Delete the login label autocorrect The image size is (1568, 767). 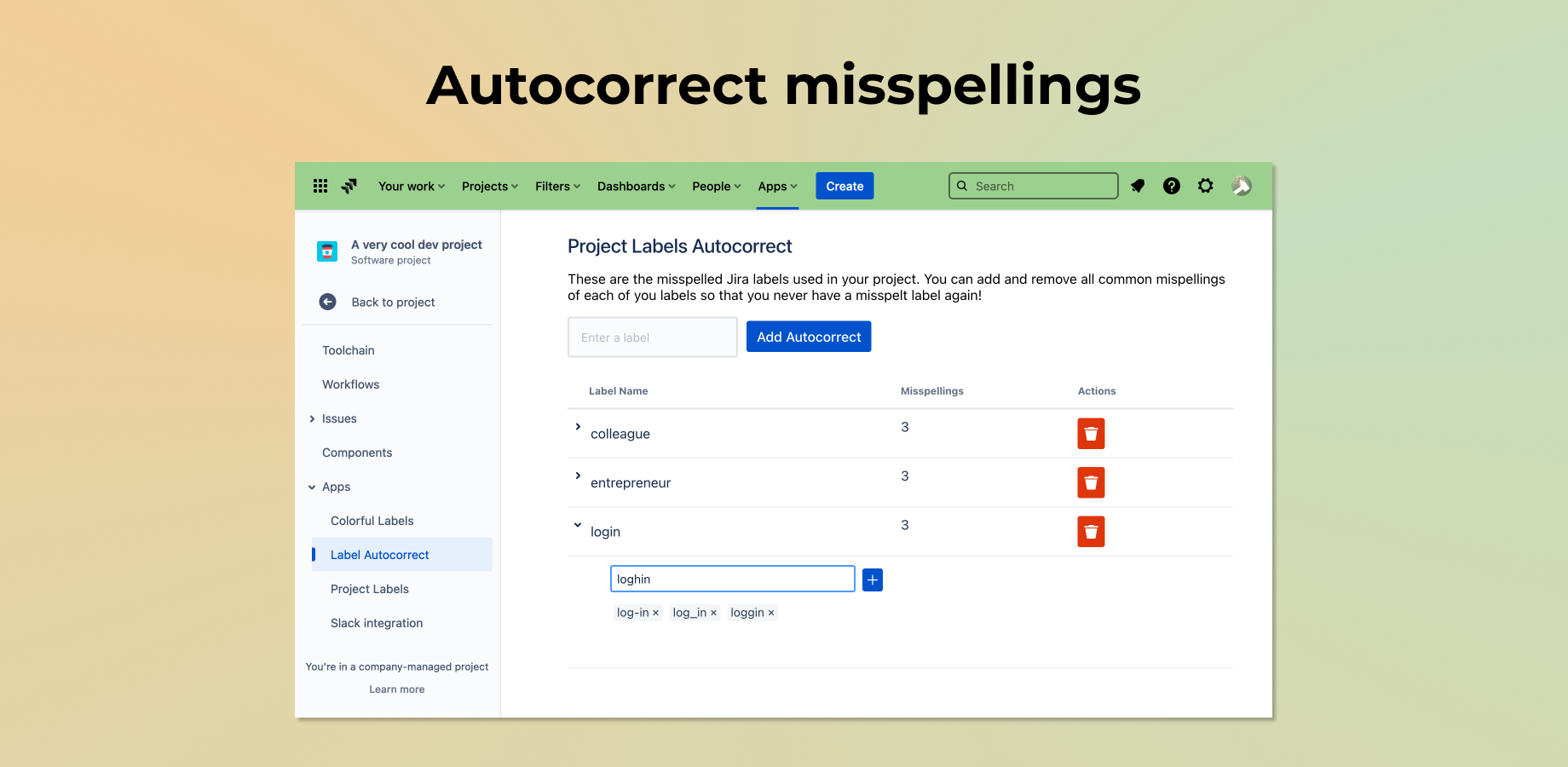(x=1091, y=532)
